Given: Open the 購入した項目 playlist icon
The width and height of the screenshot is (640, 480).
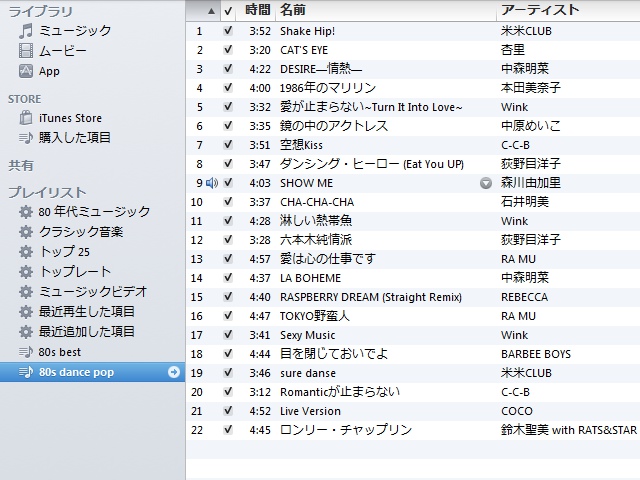Looking at the screenshot, I should tap(26, 138).
